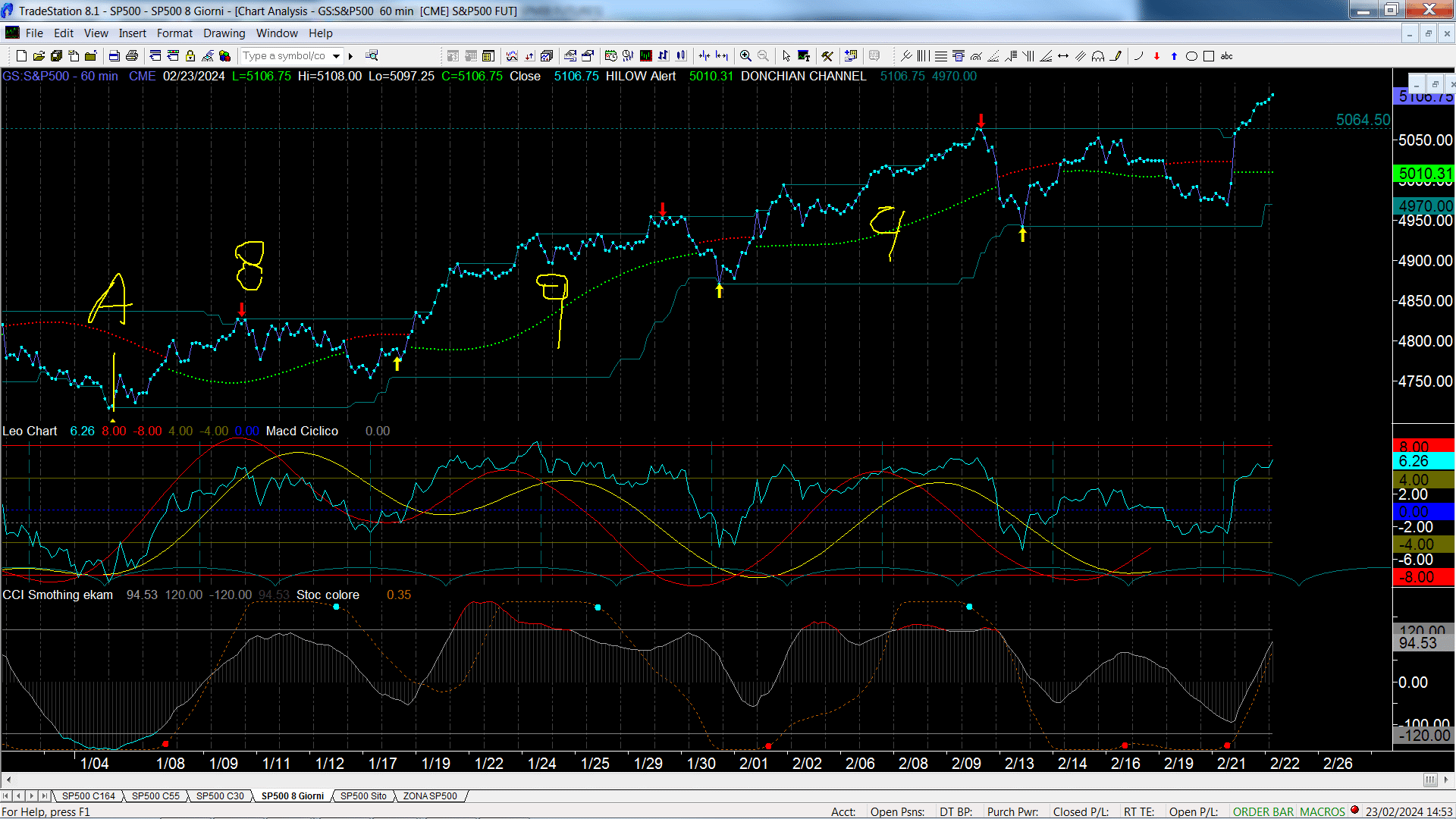Viewport: 1456px width, 819px height.
Task: Select the Fibonacci arcs drawing tool
Action: (976, 56)
